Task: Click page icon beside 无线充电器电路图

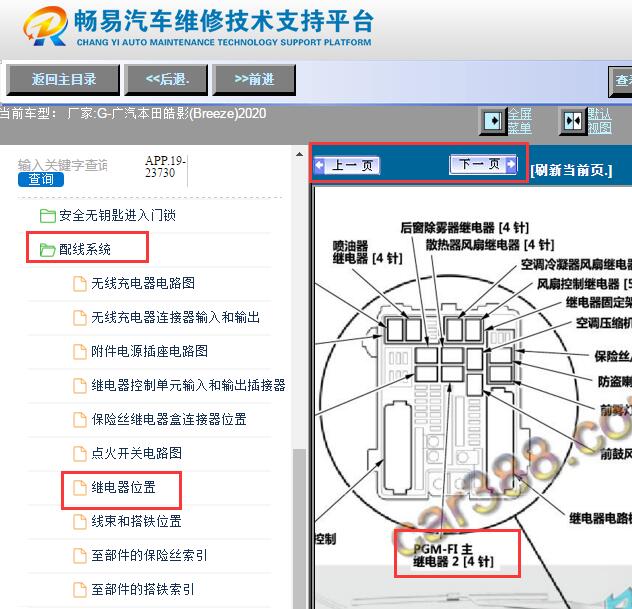Action: (79, 283)
